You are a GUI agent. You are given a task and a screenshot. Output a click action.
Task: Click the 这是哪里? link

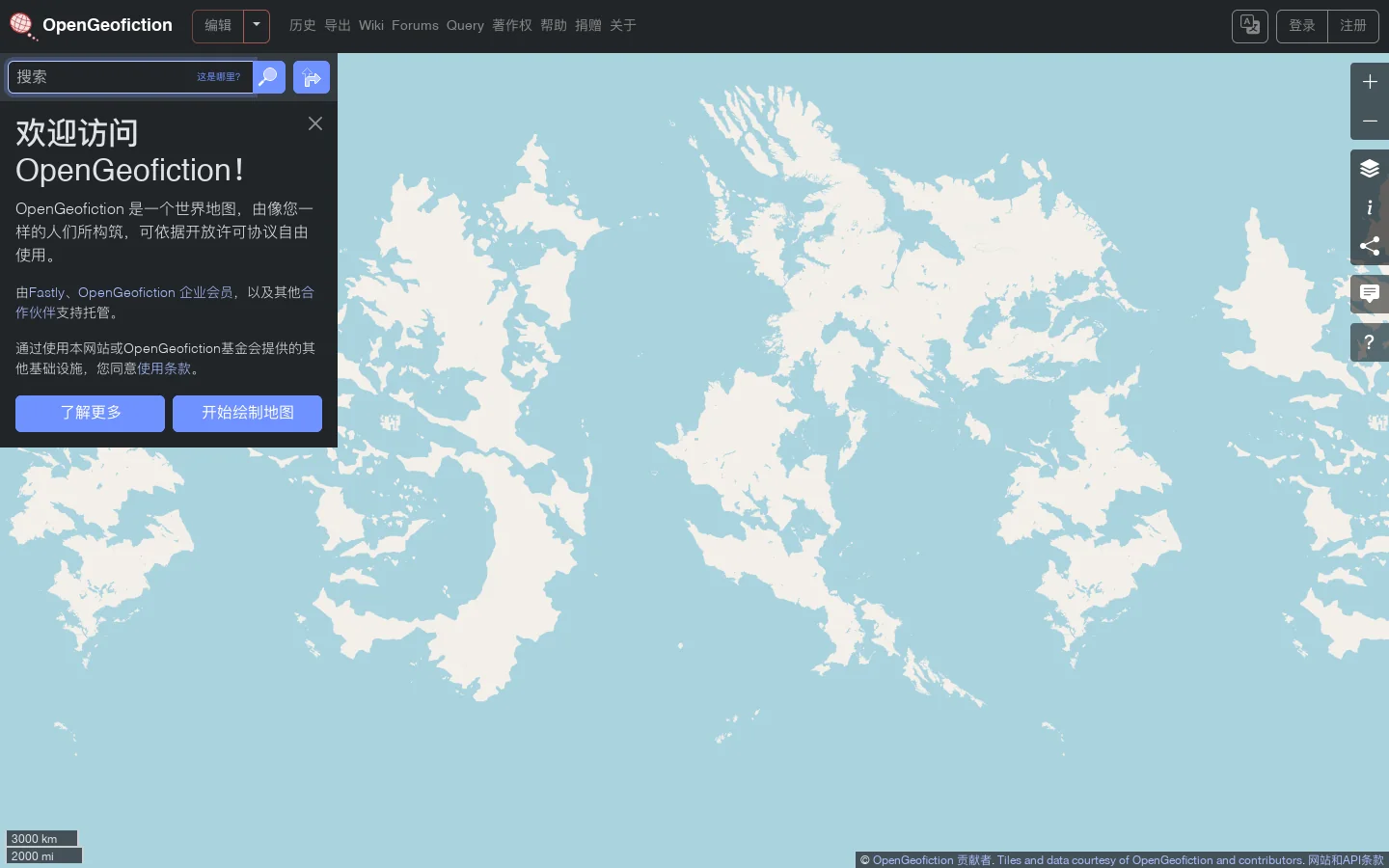219,77
